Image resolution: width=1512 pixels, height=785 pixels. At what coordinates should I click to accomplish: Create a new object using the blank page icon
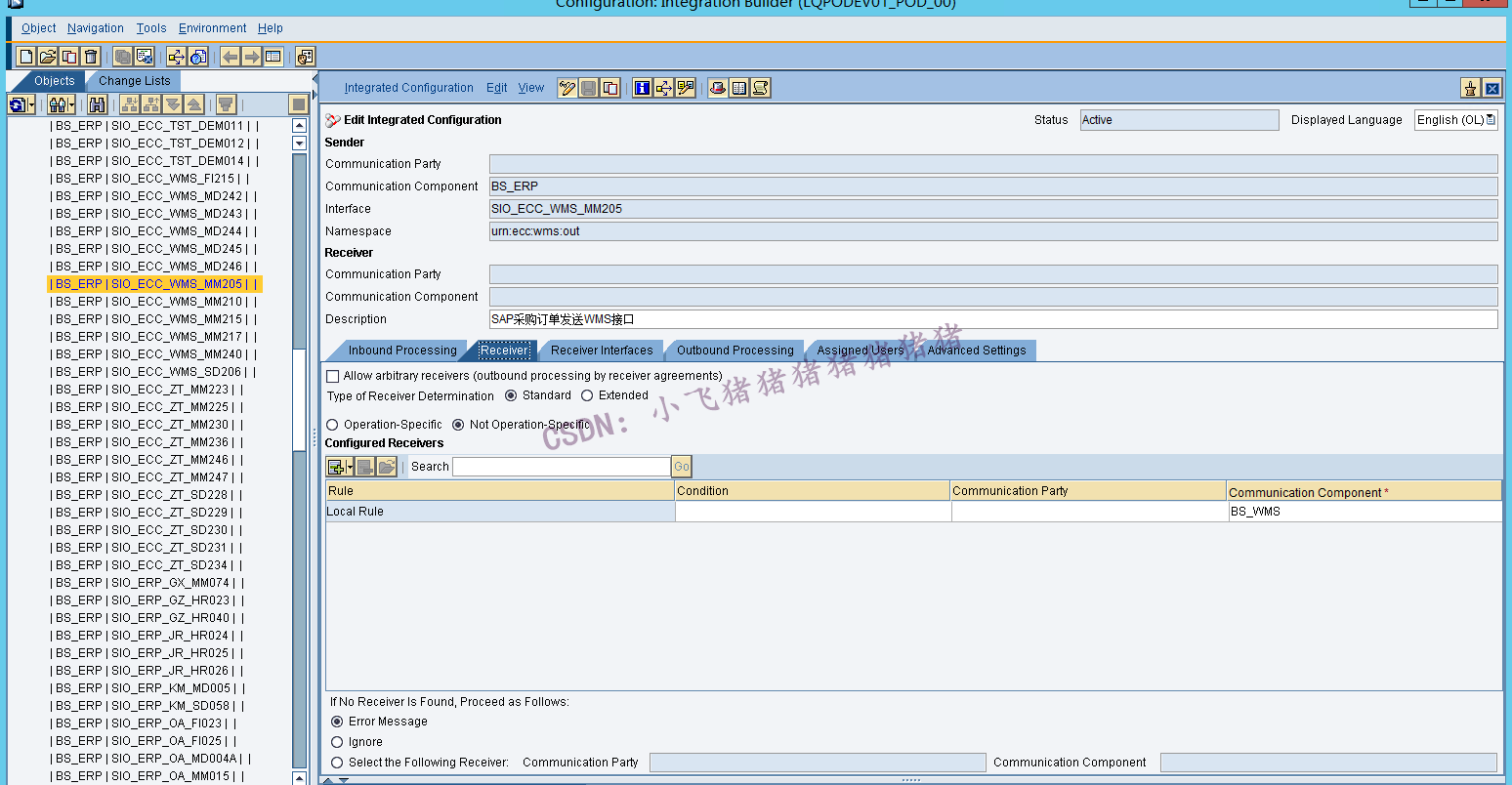pyautogui.click(x=25, y=57)
